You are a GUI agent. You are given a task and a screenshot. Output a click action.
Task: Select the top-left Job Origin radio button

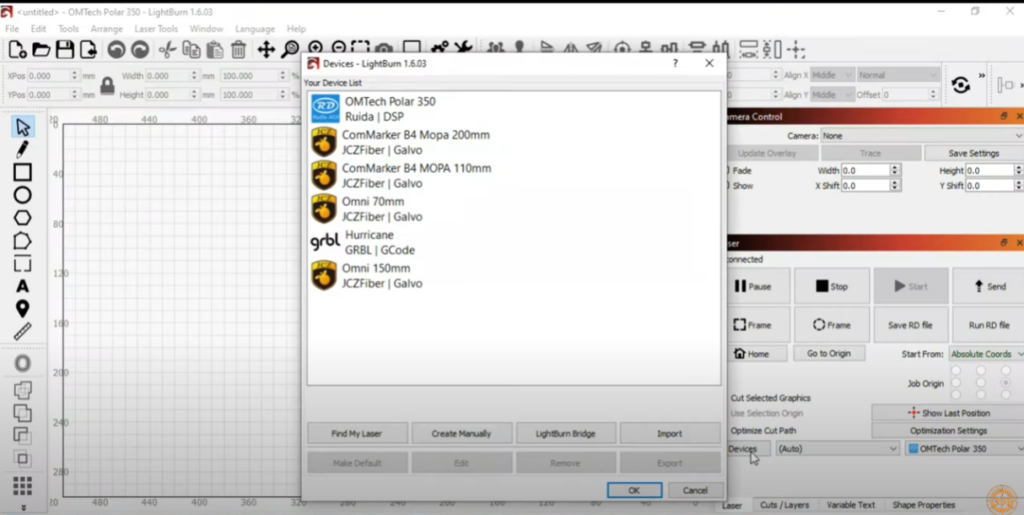click(956, 370)
